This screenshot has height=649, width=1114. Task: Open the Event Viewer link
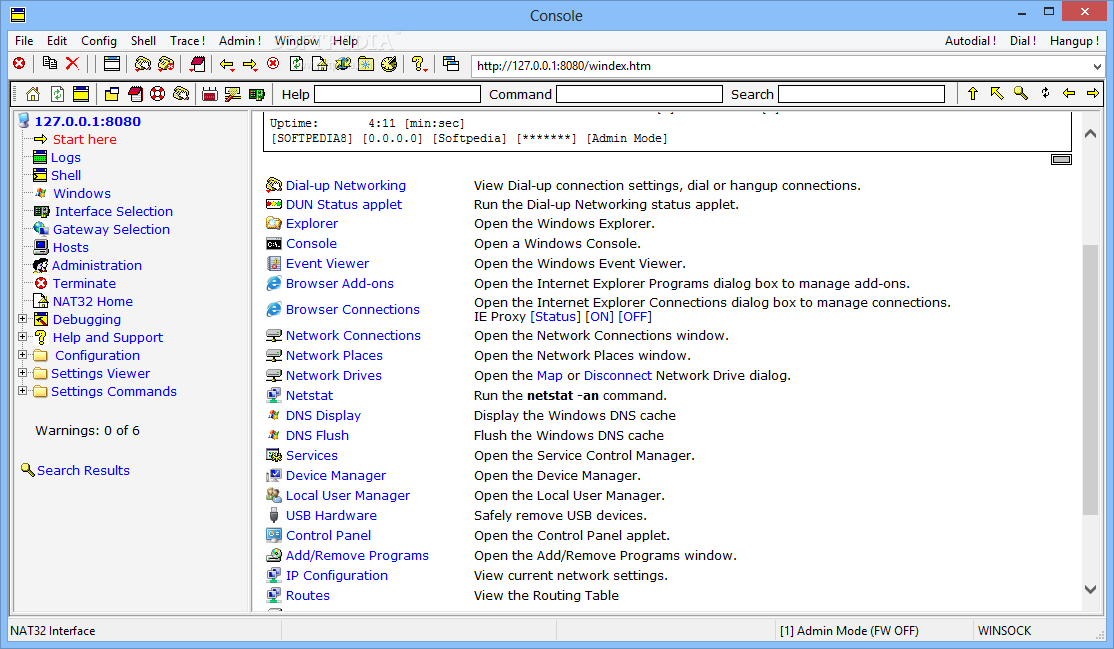327,264
